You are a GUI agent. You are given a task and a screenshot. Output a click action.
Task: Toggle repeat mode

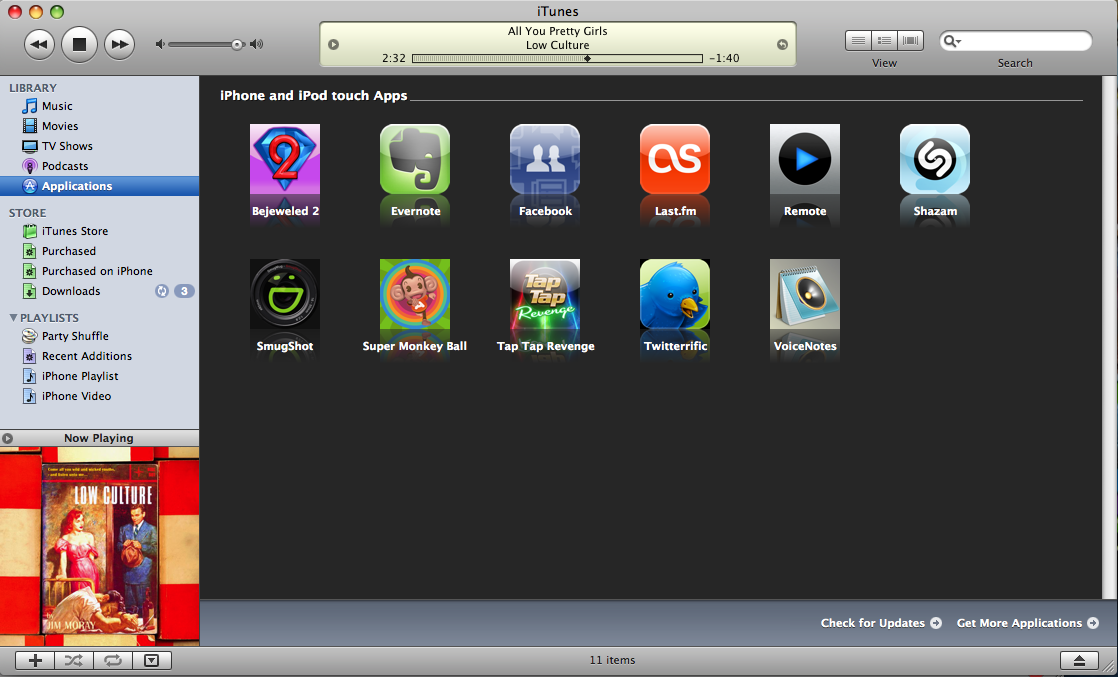(113, 661)
